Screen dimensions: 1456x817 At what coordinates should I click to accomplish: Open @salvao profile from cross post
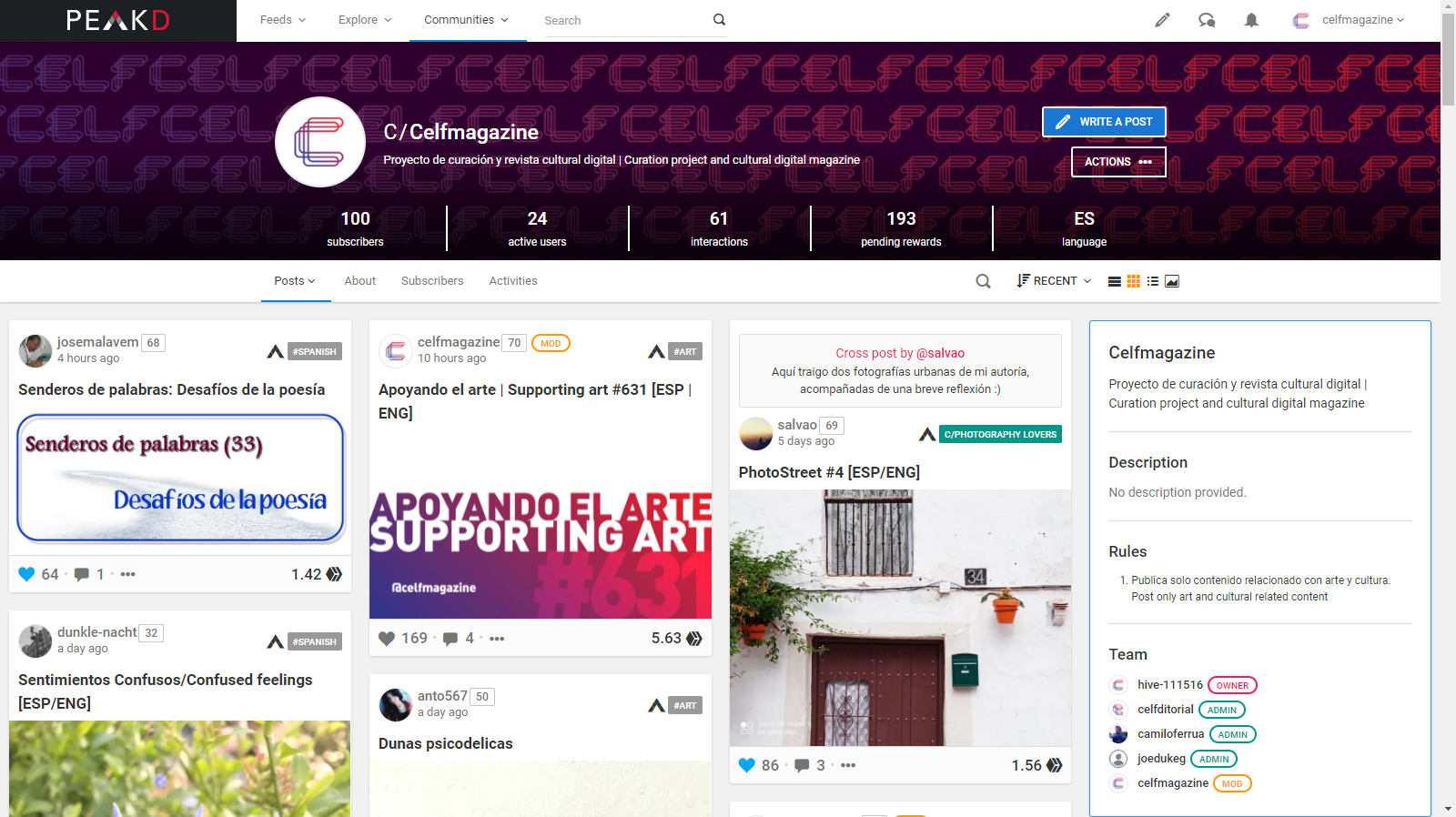click(x=940, y=353)
